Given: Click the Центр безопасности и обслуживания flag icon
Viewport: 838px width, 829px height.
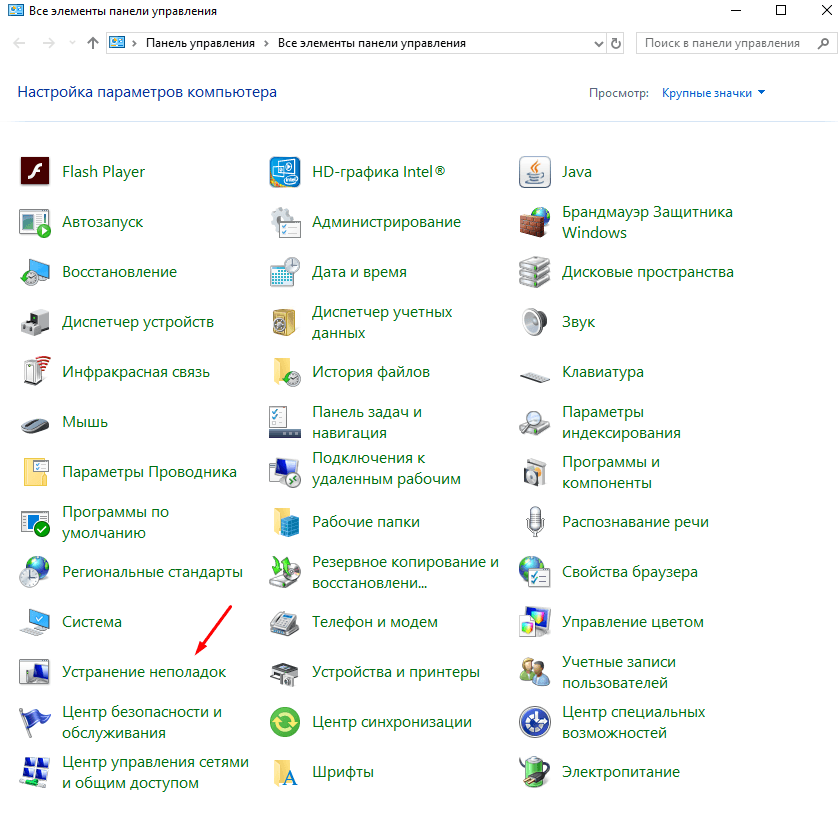Looking at the screenshot, I should tap(35, 722).
